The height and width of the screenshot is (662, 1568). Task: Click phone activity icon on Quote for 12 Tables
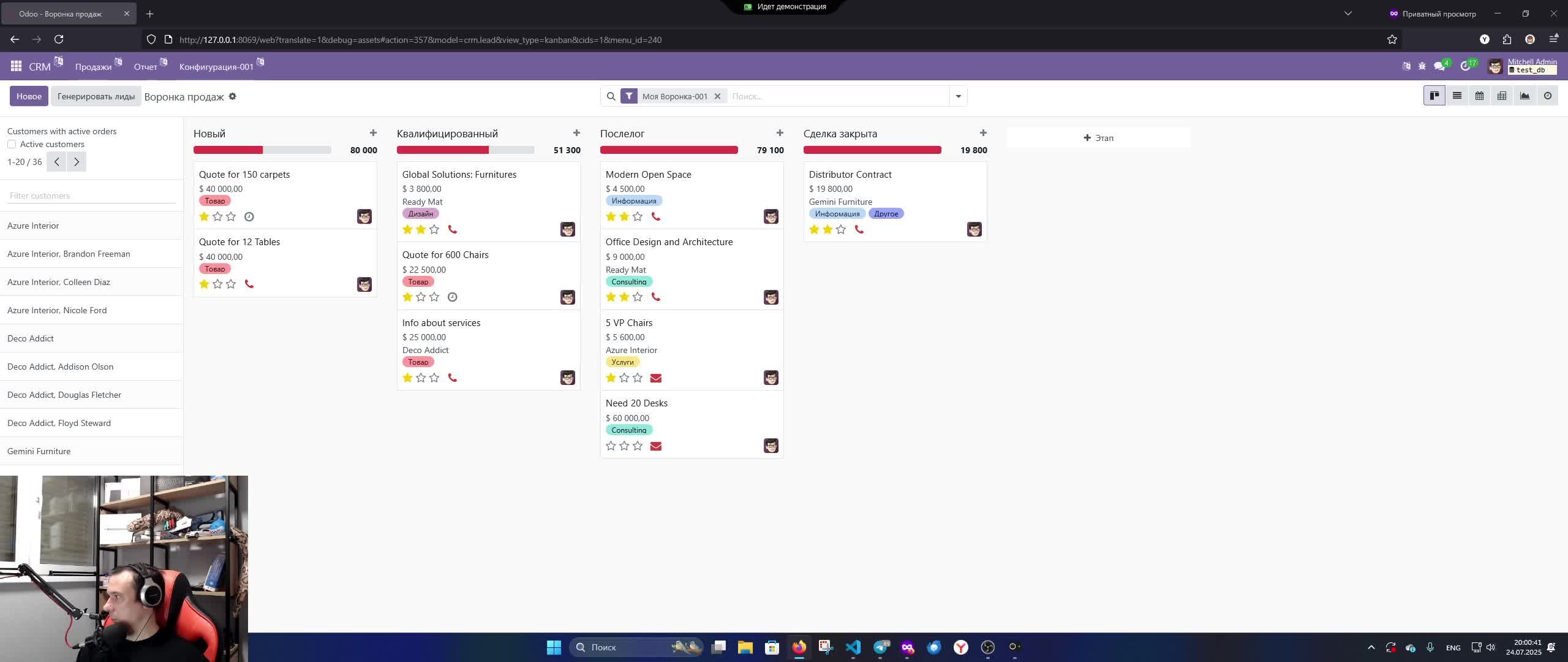(x=249, y=284)
